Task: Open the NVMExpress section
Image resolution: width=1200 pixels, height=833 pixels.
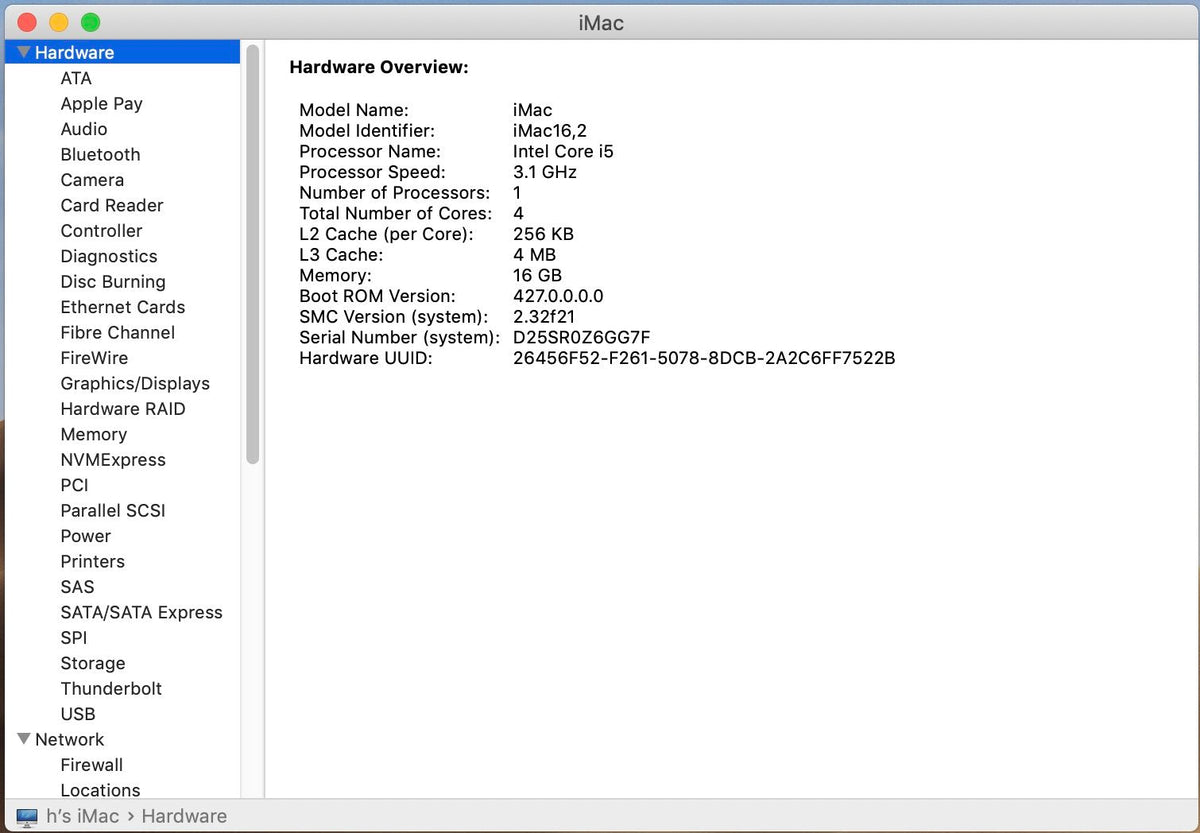Action: 113,460
